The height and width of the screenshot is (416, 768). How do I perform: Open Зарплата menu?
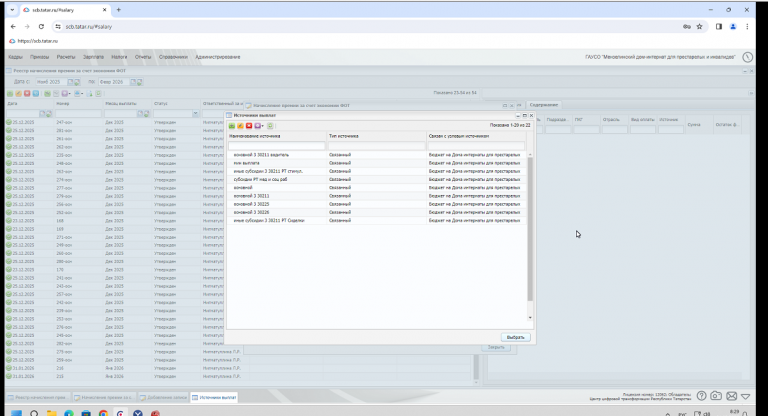tap(93, 57)
